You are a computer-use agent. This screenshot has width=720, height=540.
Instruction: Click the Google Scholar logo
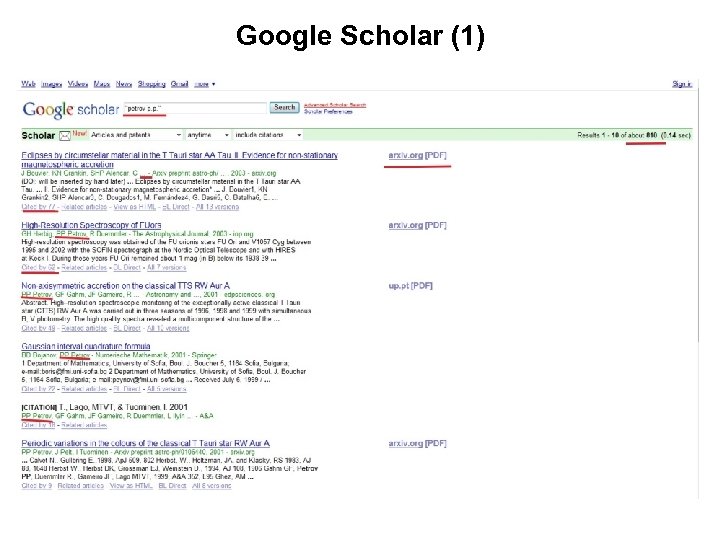(x=70, y=109)
